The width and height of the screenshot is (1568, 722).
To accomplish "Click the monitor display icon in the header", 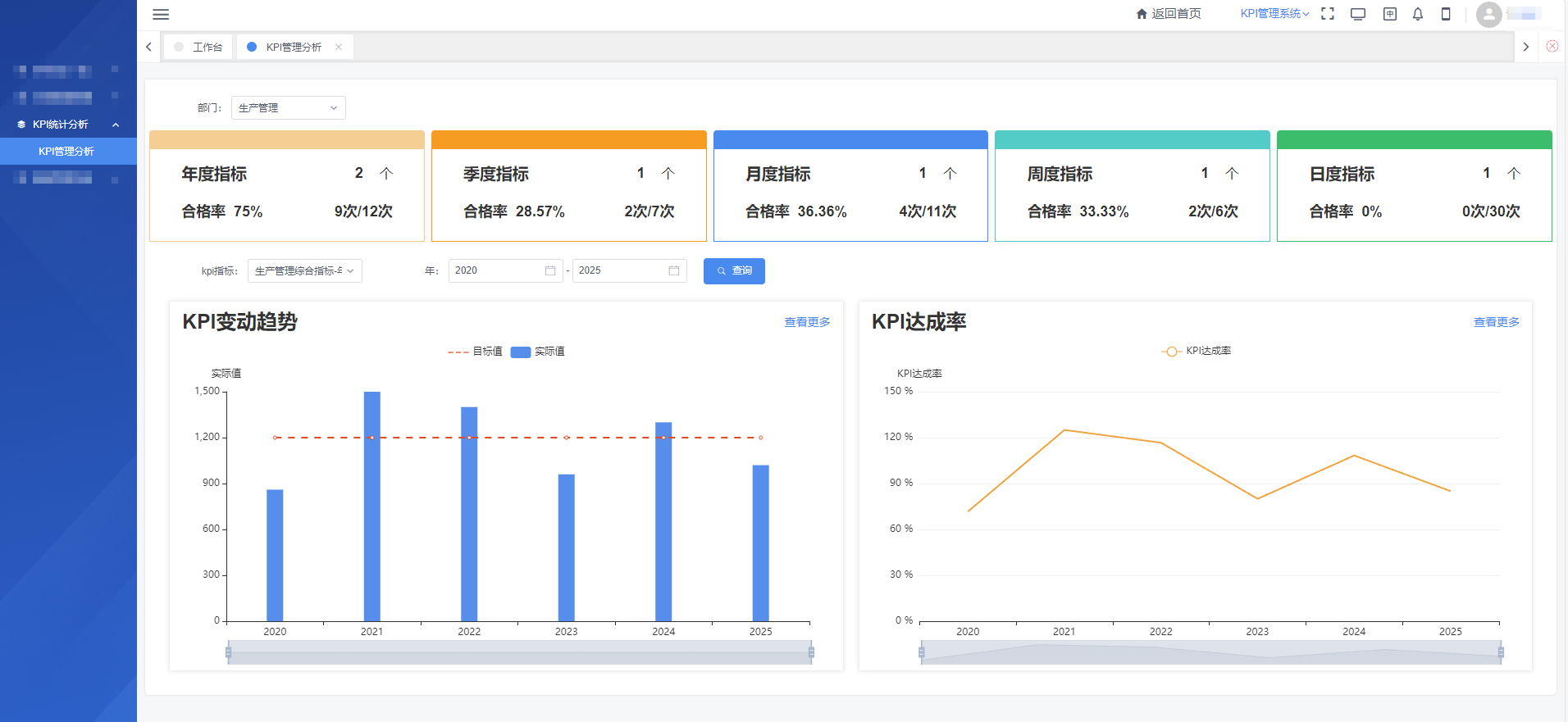I will tap(1358, 14).
